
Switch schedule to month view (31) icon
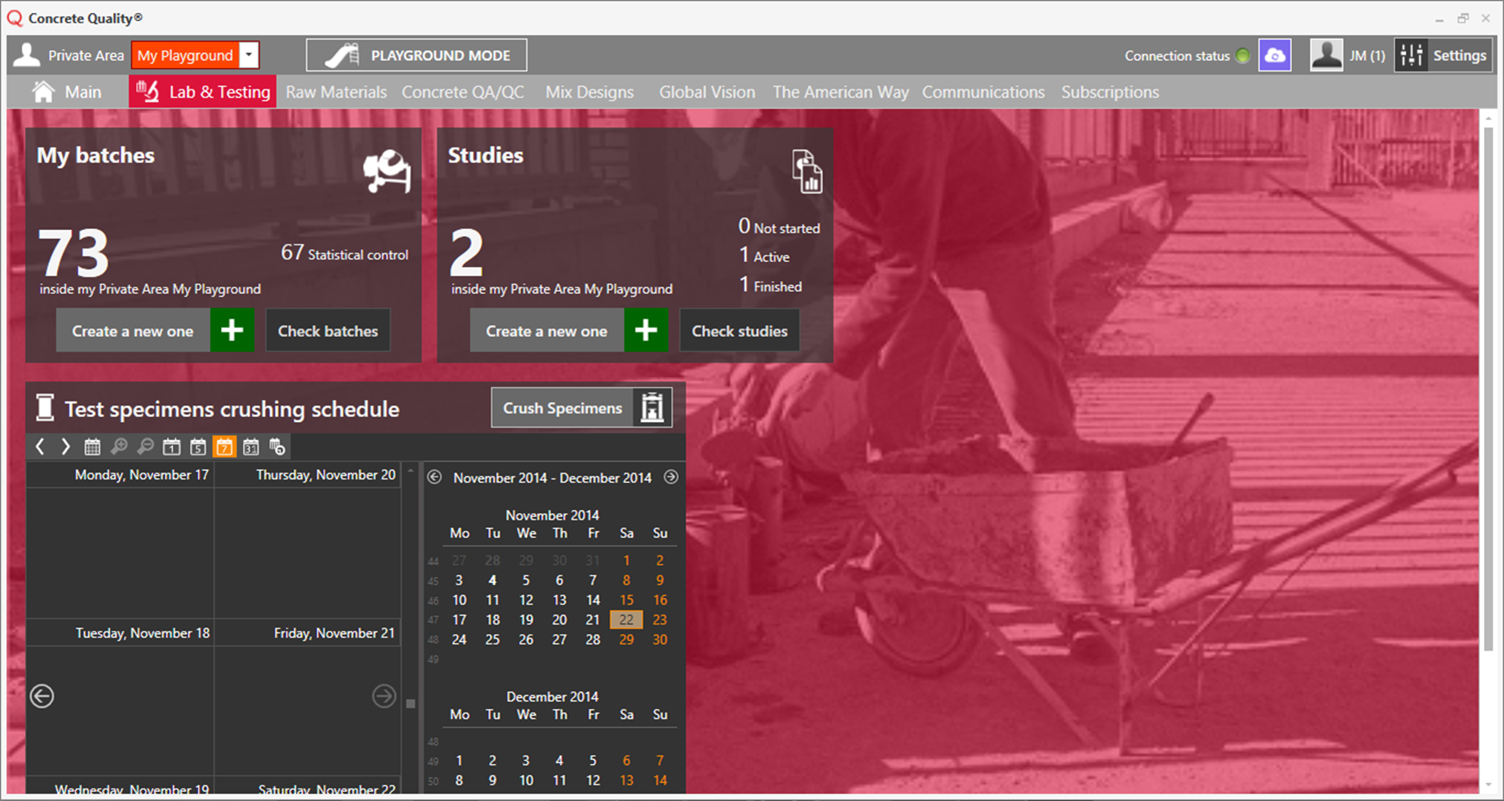point(251,447)
